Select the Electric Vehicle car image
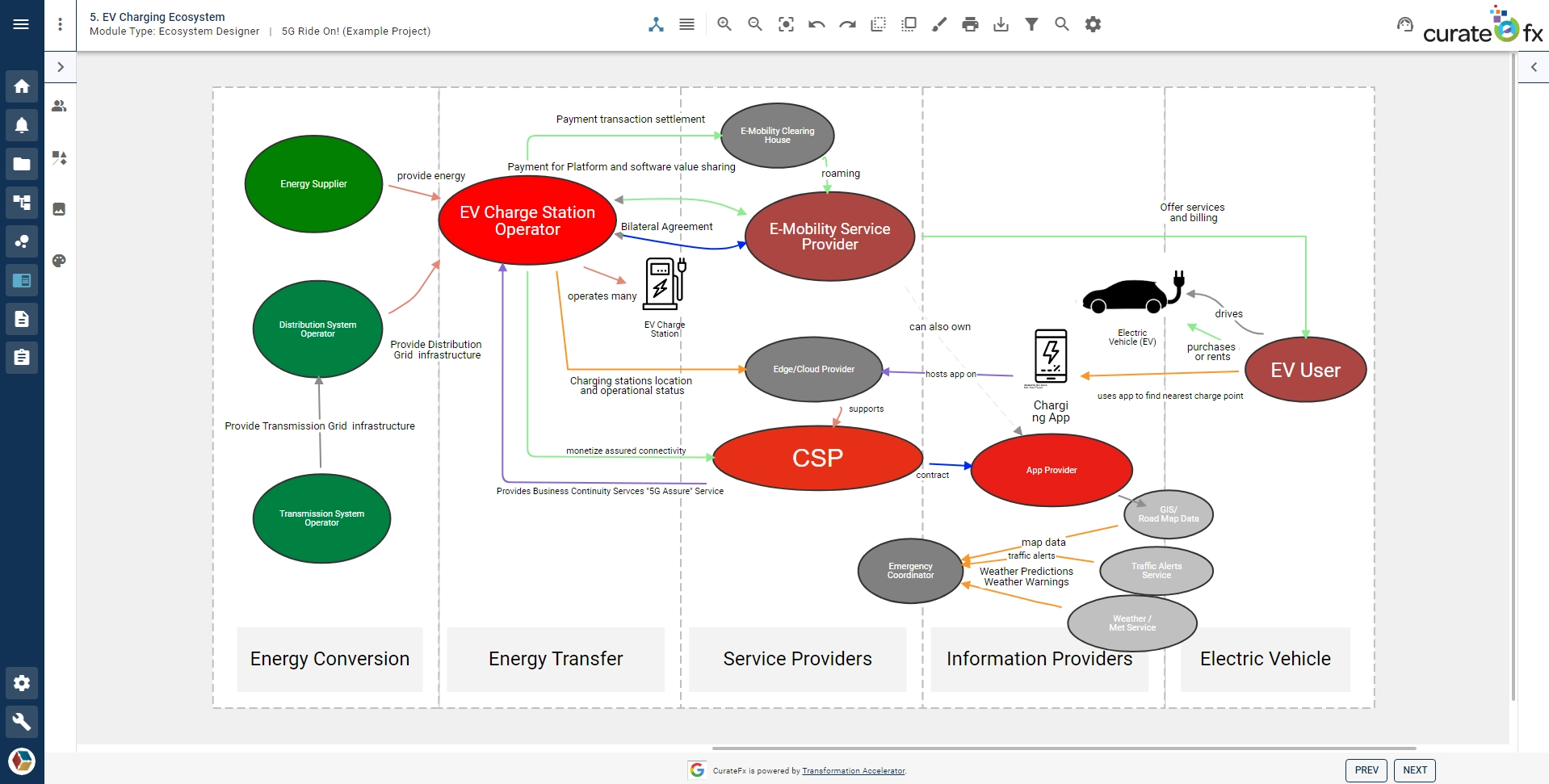The image size is (1549, 784). pyautogui.click(x=1132, y=293)
